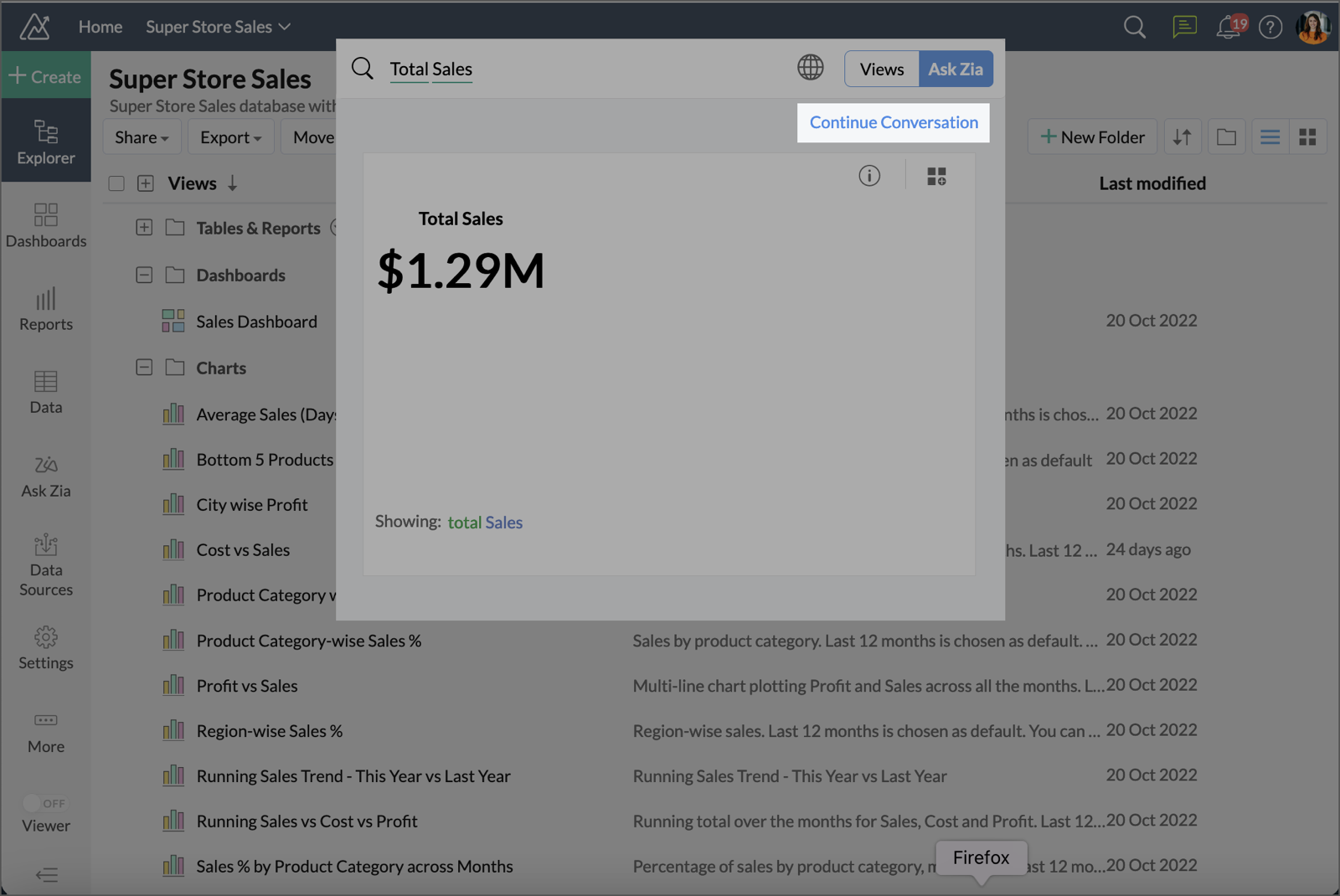Open the search icon in top bar
Image resolution: width=1340 pixels, height=896 pixels.
1134,27
